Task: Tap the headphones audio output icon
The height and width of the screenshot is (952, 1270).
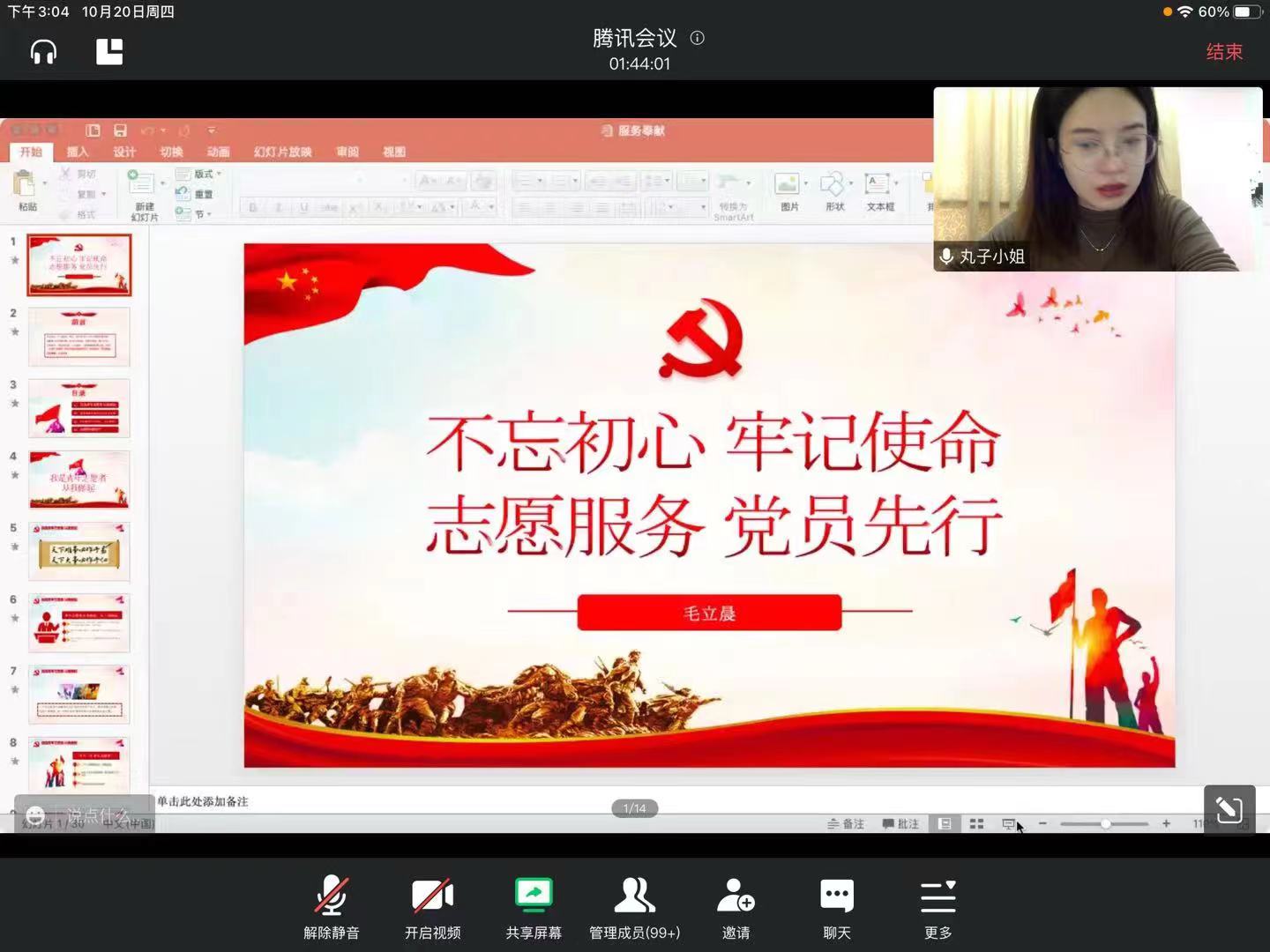Action: coord(43,52)
